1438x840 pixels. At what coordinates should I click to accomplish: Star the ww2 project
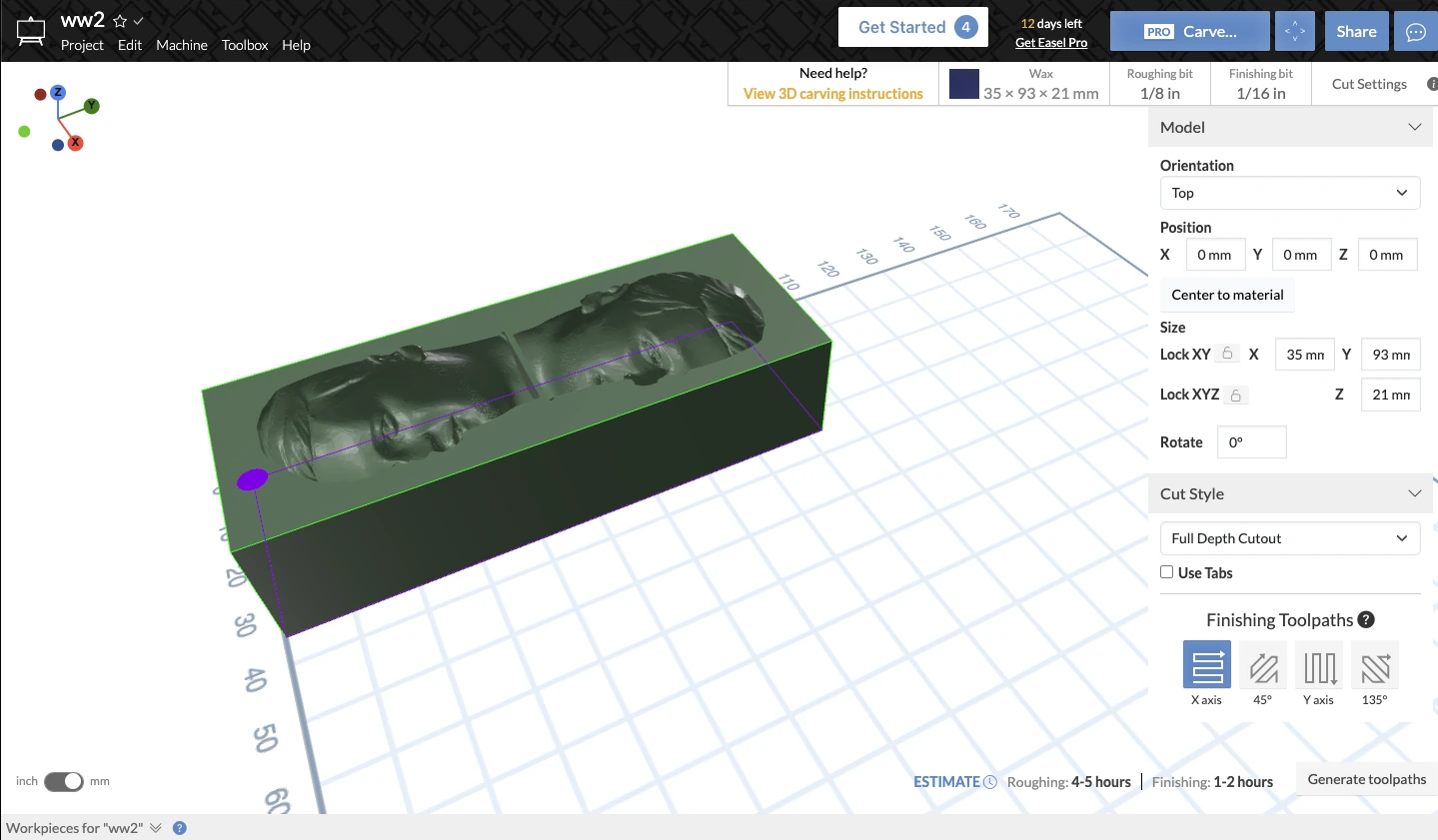click(120, 21)
